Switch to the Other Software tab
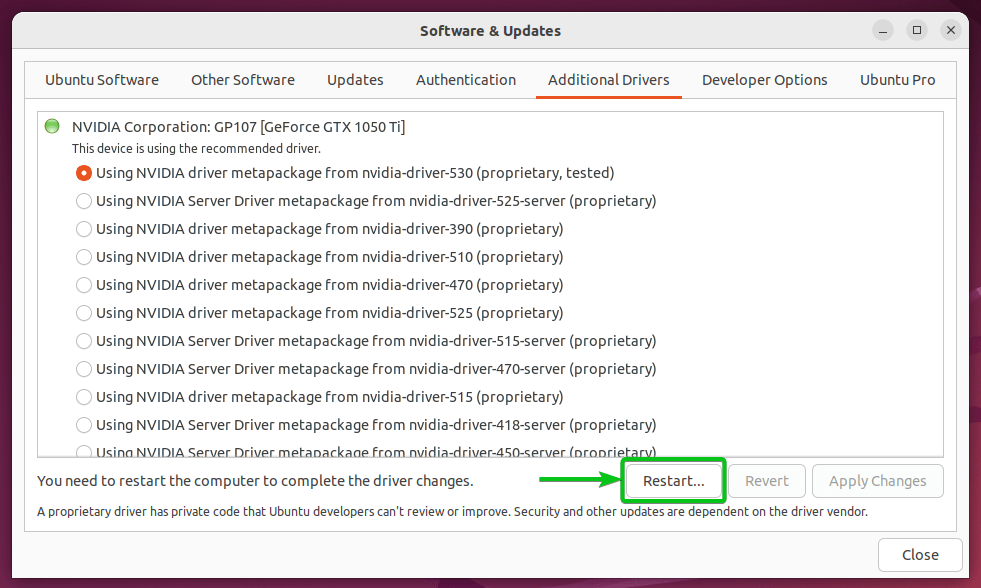The height and width of the screenshot is (588, 981). (x=243, y=80)
